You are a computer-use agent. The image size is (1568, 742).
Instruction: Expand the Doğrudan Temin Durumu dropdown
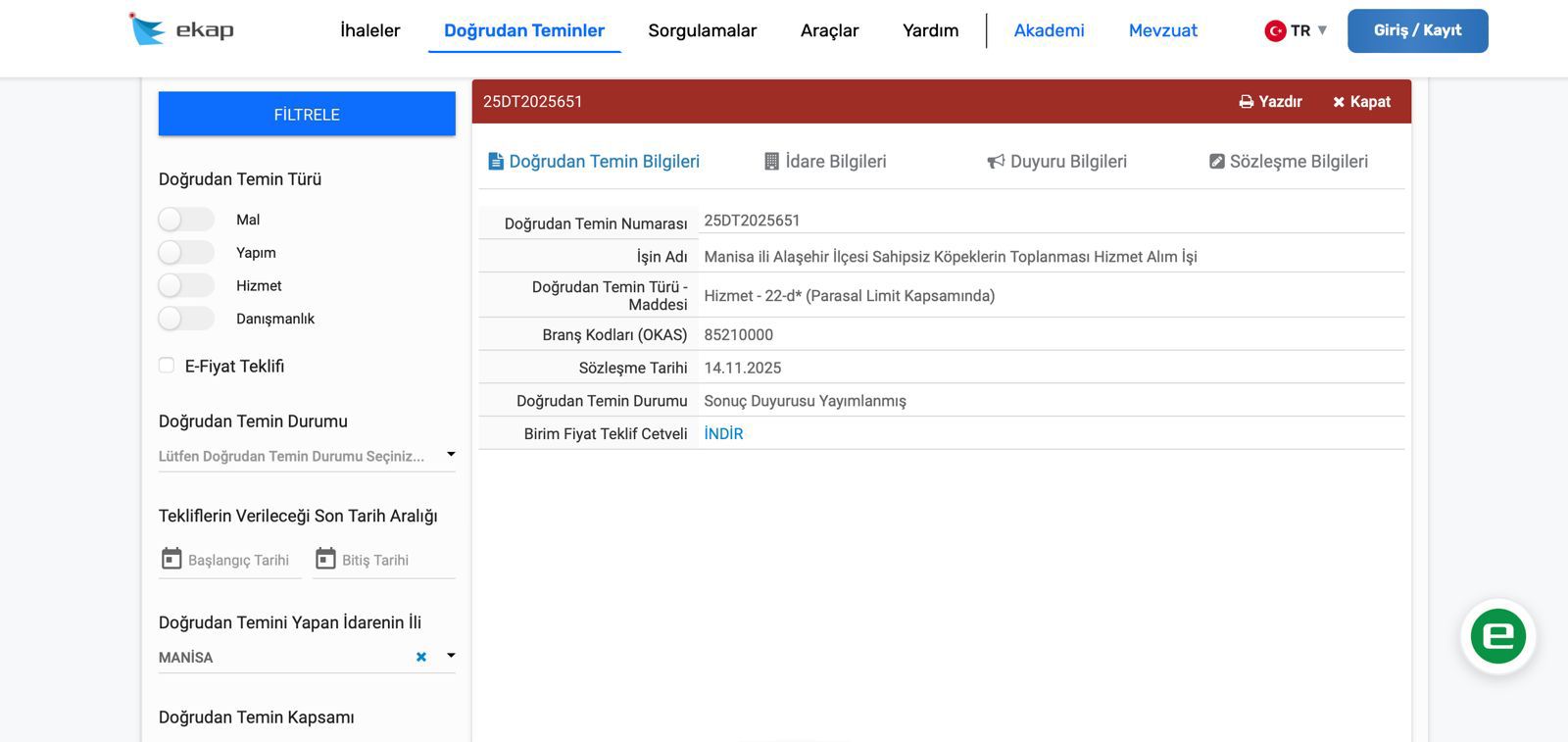click(x=451, y=455)
